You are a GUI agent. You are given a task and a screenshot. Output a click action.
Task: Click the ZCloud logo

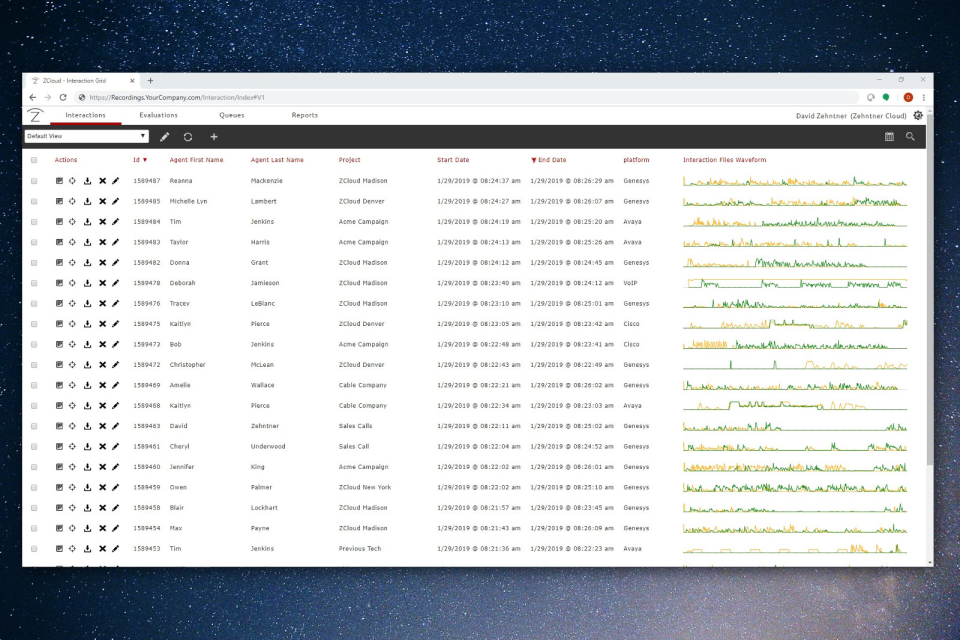coord(36,115)
